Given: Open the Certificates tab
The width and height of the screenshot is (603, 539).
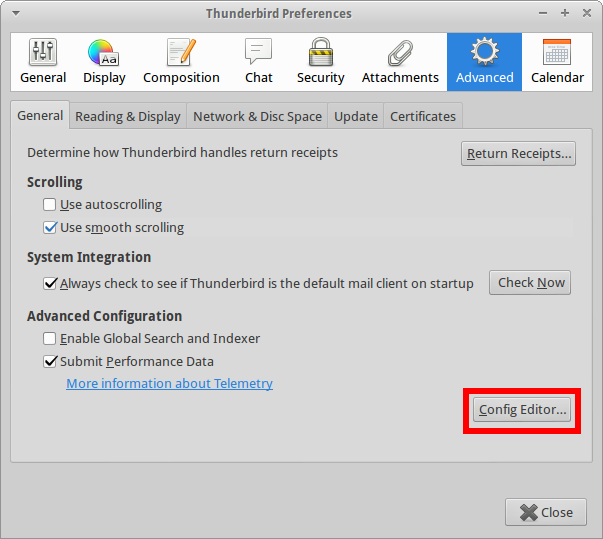Looking at the screenshot, I should point(423,116).
